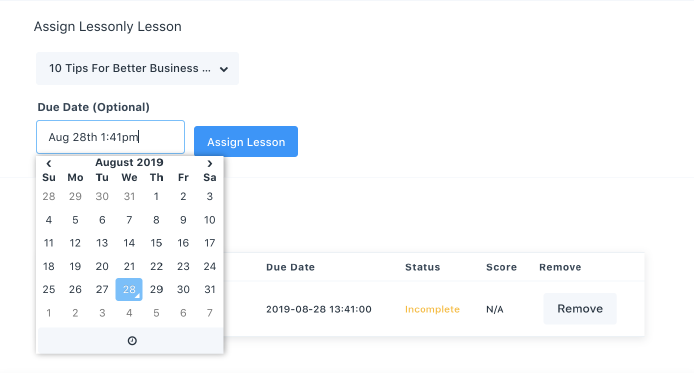Viewport: 694px width, 373px height.
Task: Click the August 2019 month header
Action: [x=129, y=162]
